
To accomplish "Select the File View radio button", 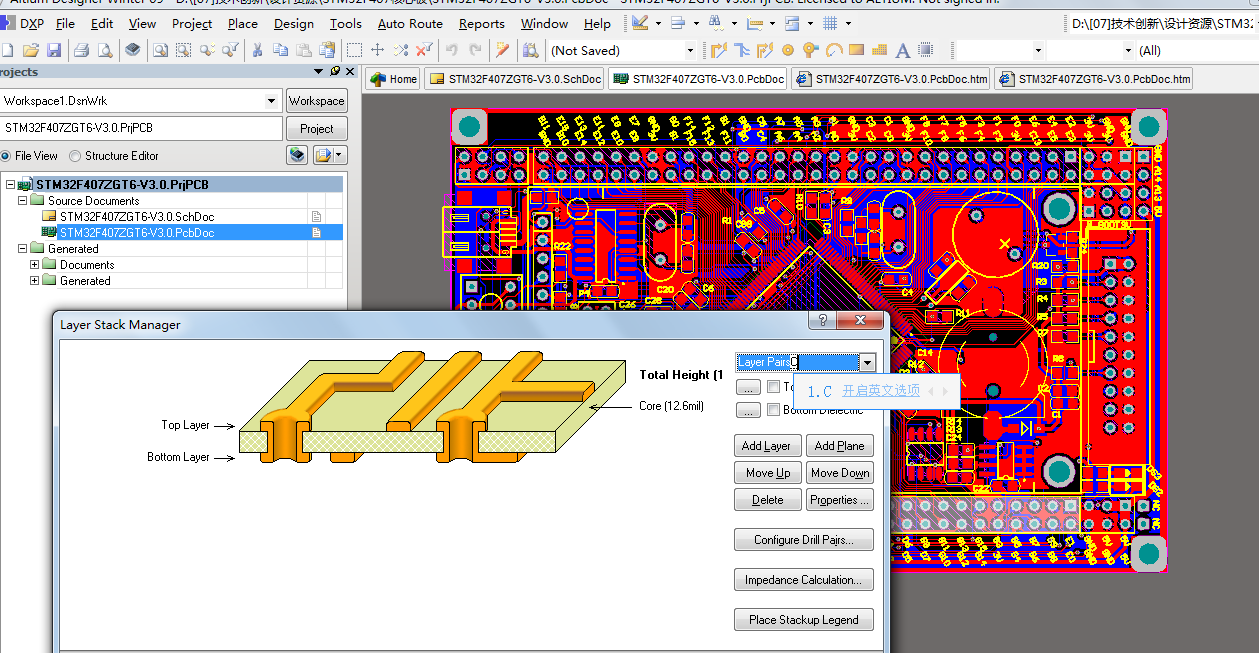I will click(x=6, y=156).
